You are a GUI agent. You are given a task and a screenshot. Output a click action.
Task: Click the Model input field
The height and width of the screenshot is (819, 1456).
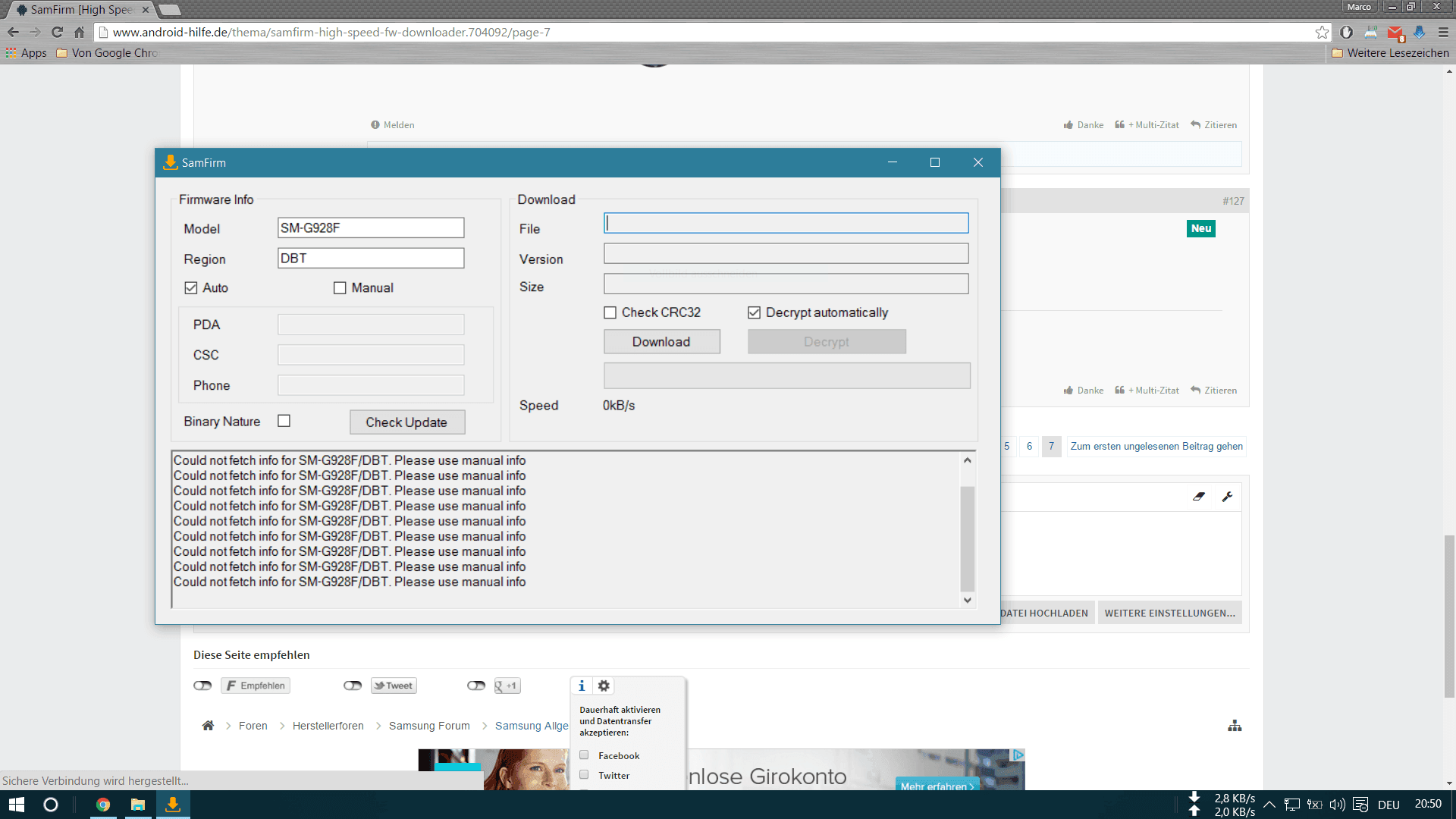[371, 228]
